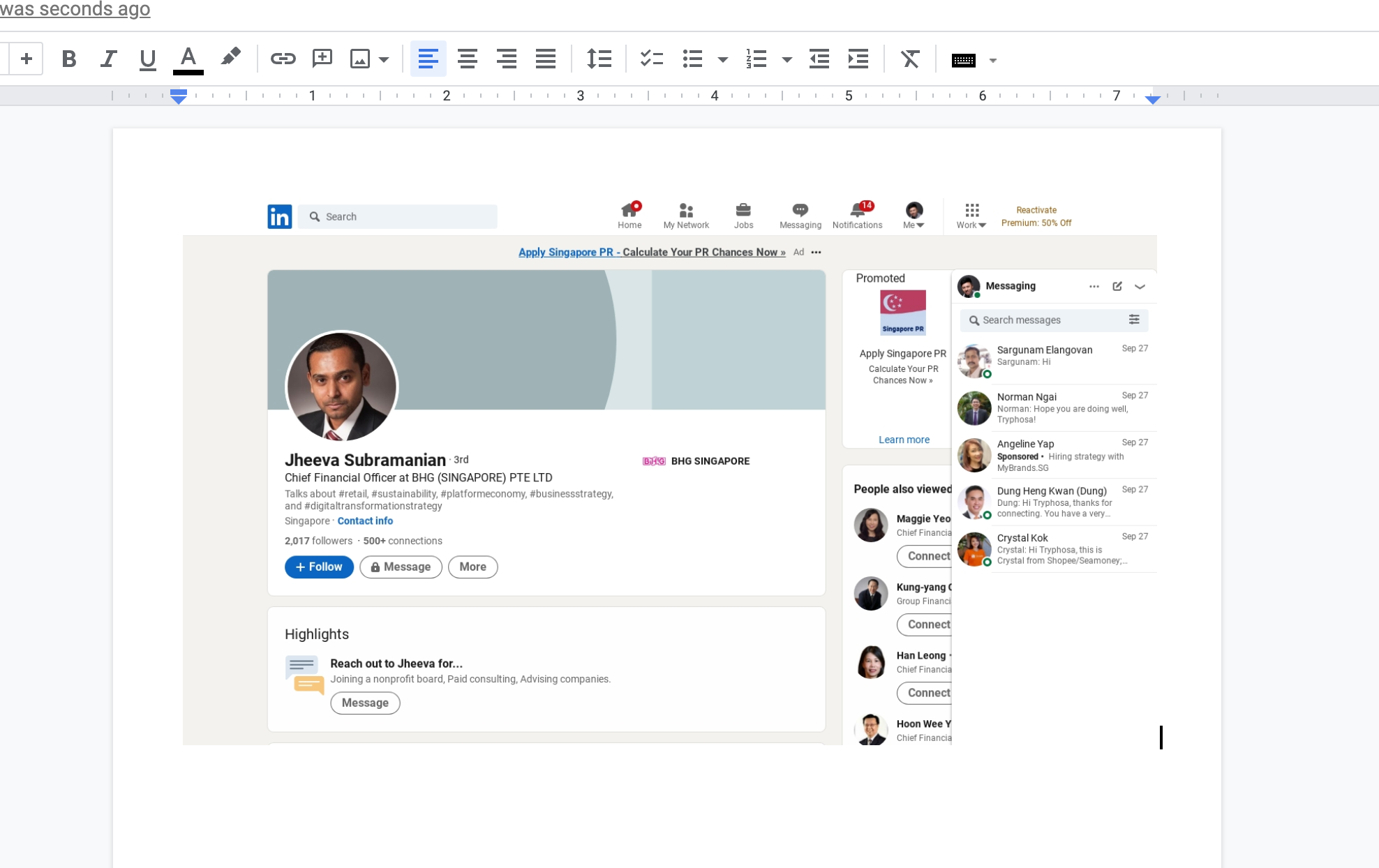The image size is (1379, 868).
Task: Open the text color picker
Action: [188, 59]
